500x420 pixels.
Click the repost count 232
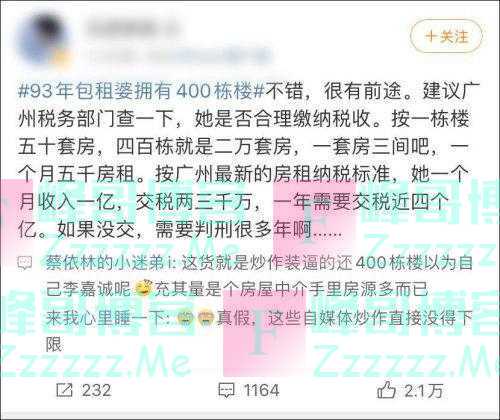[x=97, y=390]
